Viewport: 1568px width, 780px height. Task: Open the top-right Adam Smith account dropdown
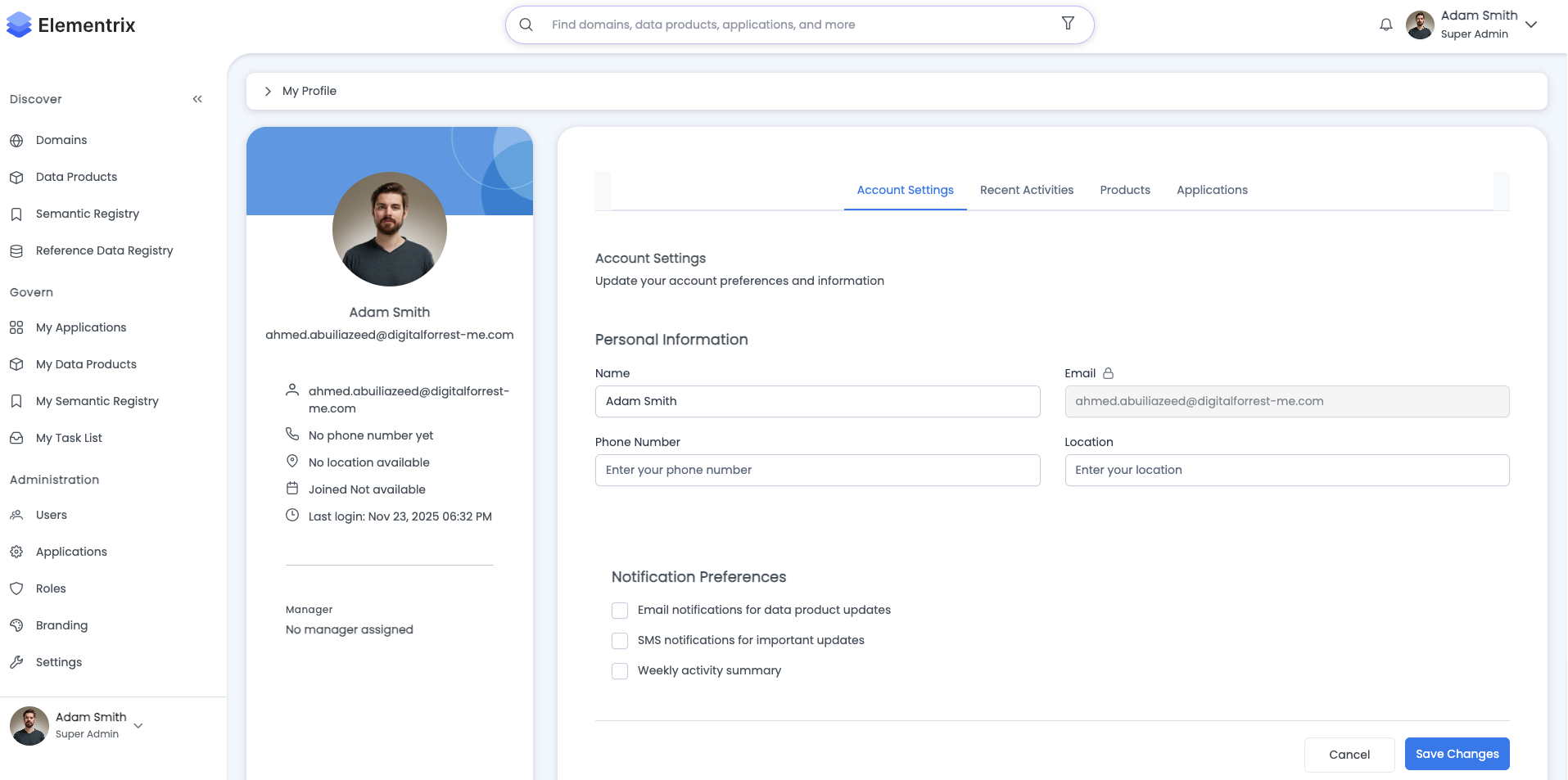1530,25
